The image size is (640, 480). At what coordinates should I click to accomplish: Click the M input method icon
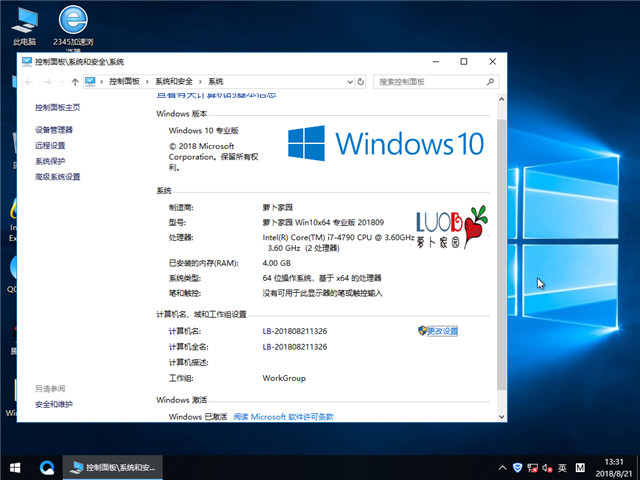pyautogui.click(x=580, y=468)
